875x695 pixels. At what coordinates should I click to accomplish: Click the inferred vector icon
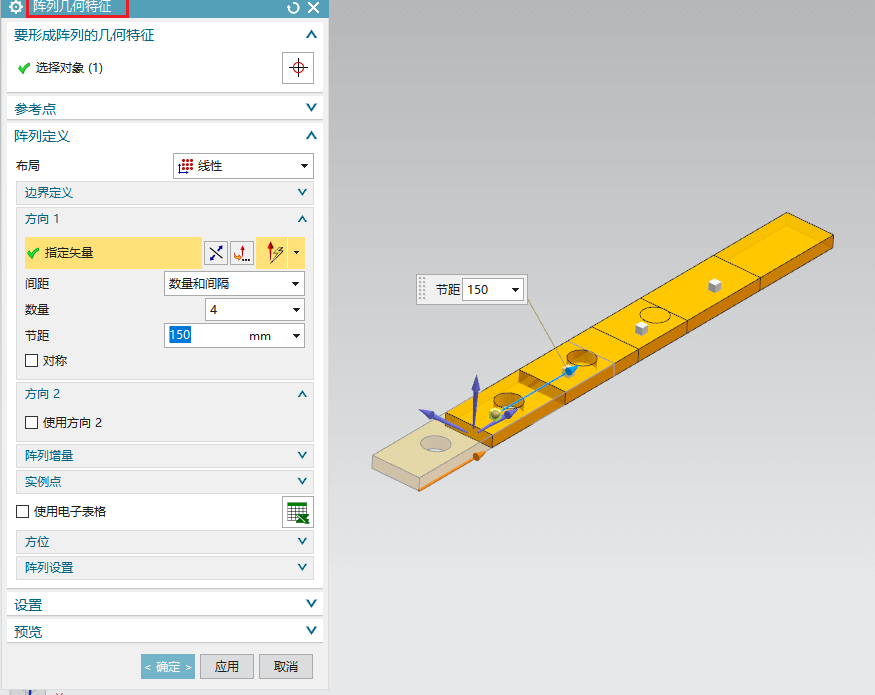click(275, 253)
